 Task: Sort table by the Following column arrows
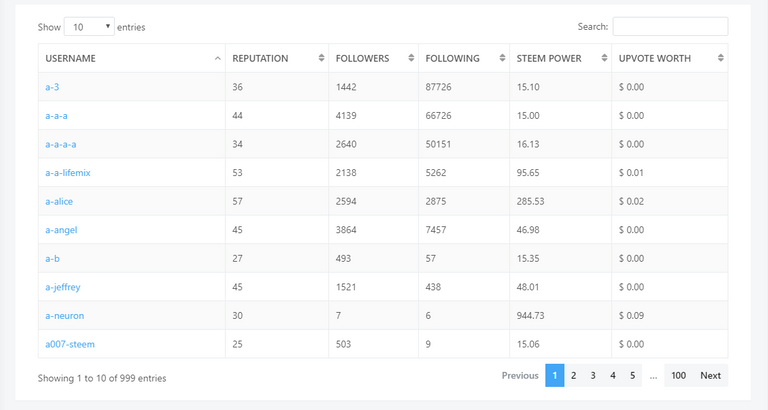[x=502, y=58]
